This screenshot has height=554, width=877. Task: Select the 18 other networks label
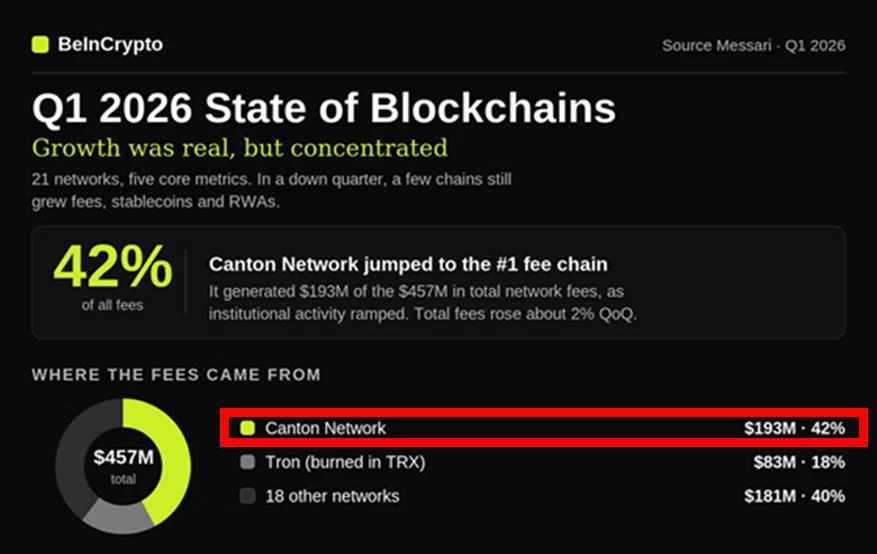pyautogui.click(x=332, y=496)
